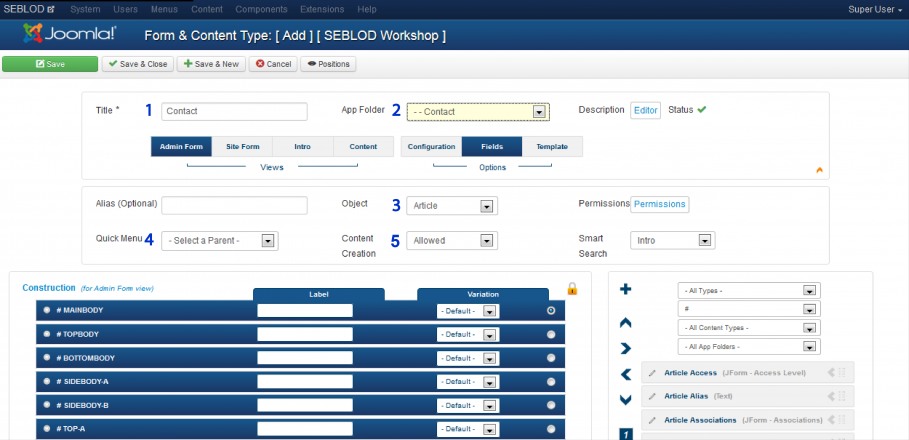
Task: Open the System menu
Action: click(85, 9)
